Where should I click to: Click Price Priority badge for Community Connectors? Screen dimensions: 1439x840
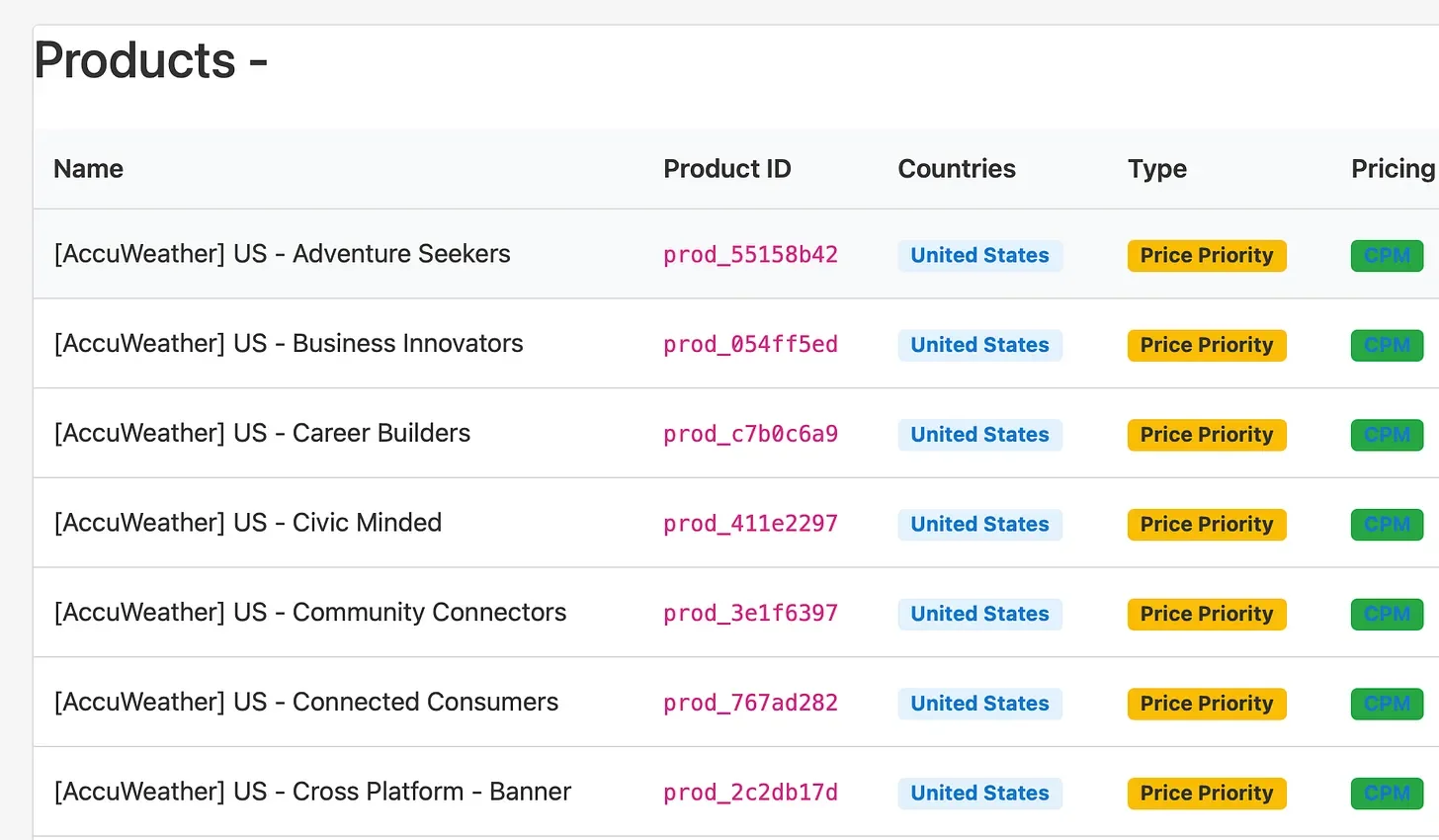[x=1206, y=614]
